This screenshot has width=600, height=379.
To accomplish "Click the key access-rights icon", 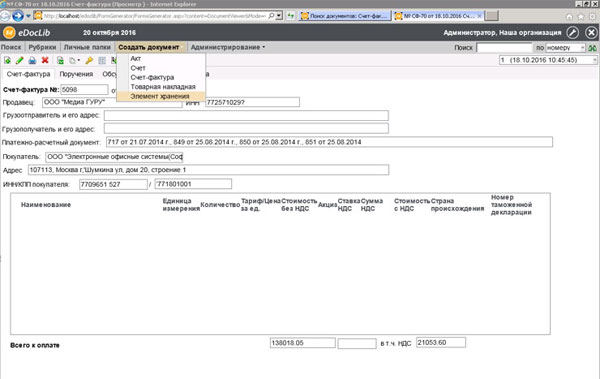I will point(89,60).
